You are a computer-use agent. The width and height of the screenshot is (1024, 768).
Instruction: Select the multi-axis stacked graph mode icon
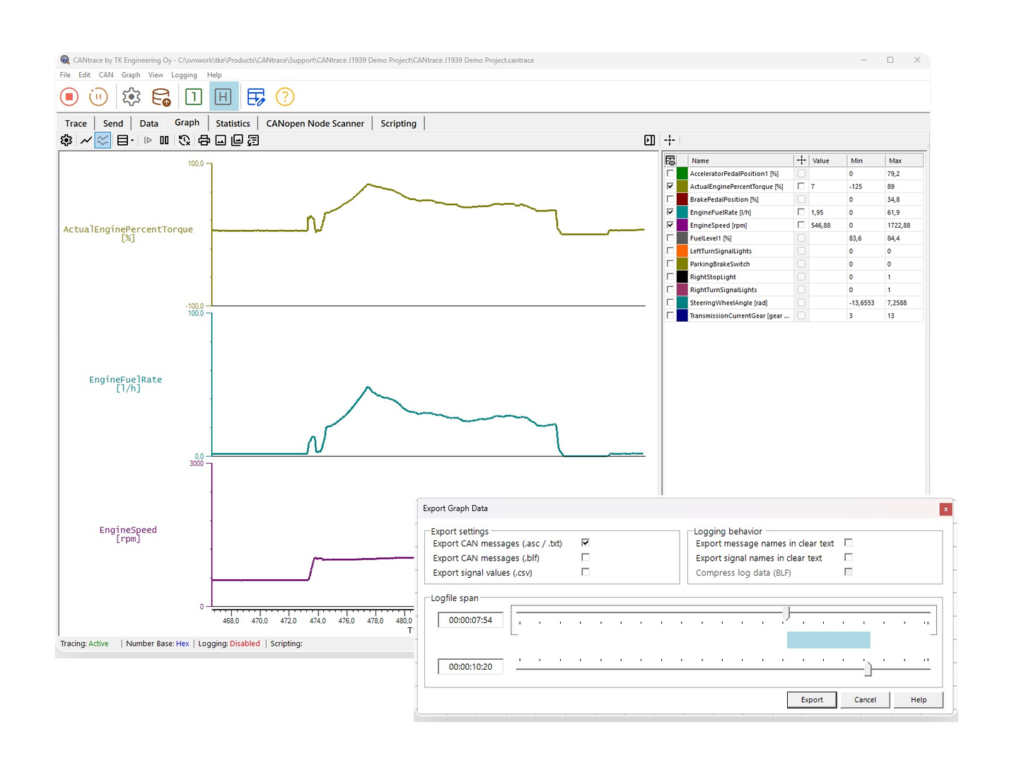click(x=103, y=140)
